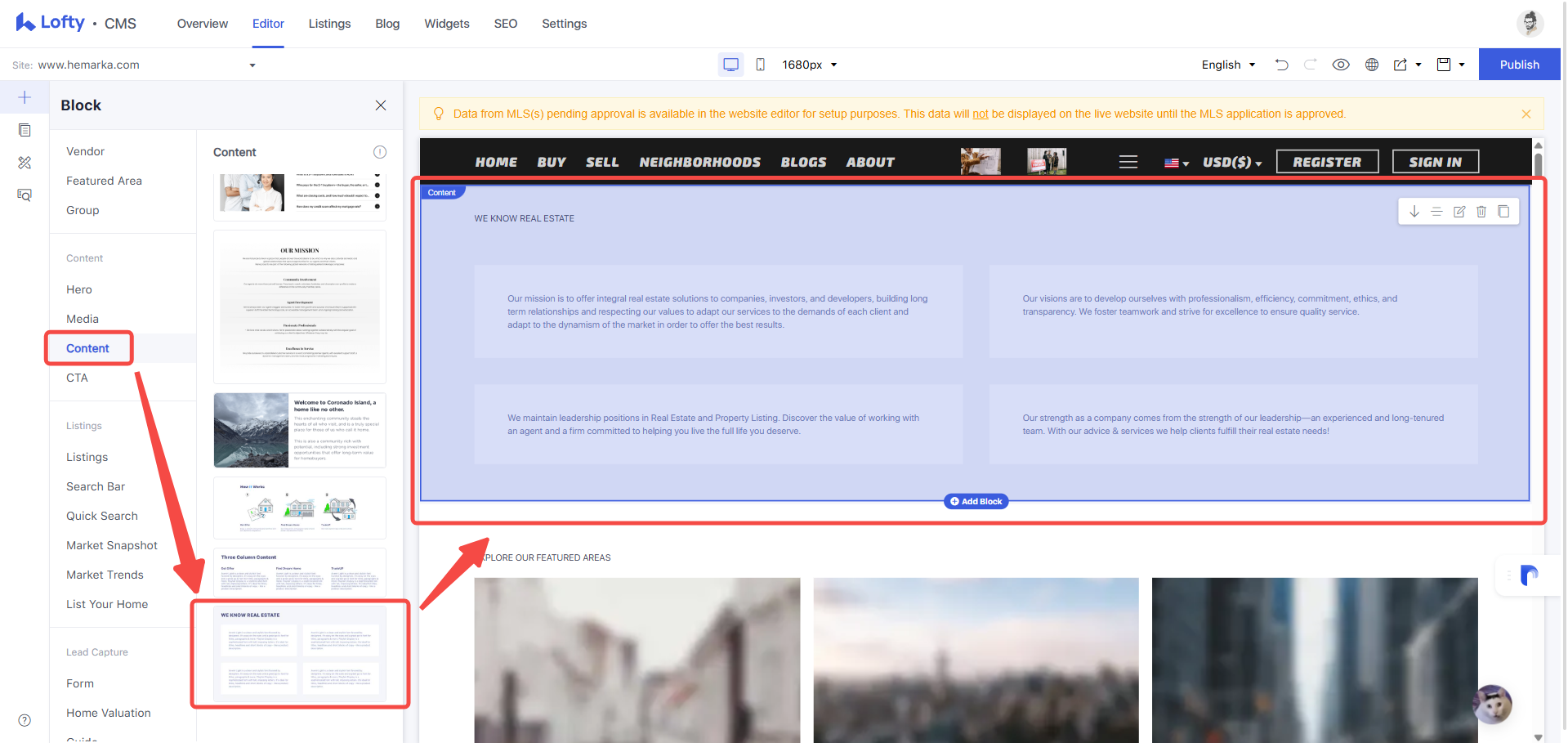Open the SEO tab
The image size is (1568, 743).
tap(506, 24)
